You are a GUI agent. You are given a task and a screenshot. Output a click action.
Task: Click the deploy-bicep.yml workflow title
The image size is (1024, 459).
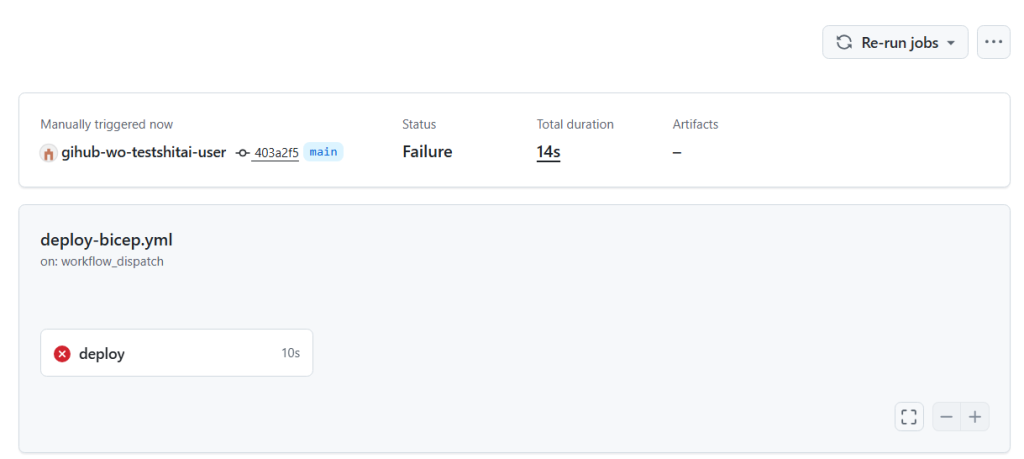[x=106, y=240]
